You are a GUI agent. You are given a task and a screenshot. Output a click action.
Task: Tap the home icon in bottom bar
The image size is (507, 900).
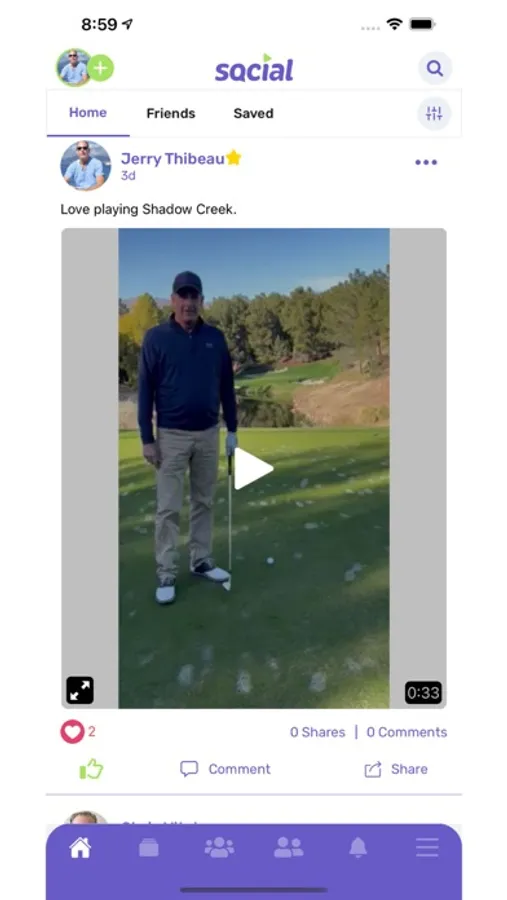coord(80,847)
